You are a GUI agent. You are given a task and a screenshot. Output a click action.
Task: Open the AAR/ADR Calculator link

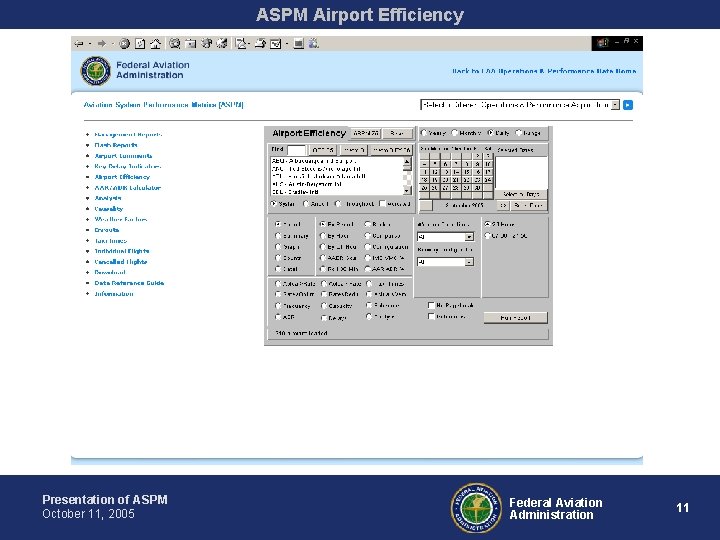[128, 187]
